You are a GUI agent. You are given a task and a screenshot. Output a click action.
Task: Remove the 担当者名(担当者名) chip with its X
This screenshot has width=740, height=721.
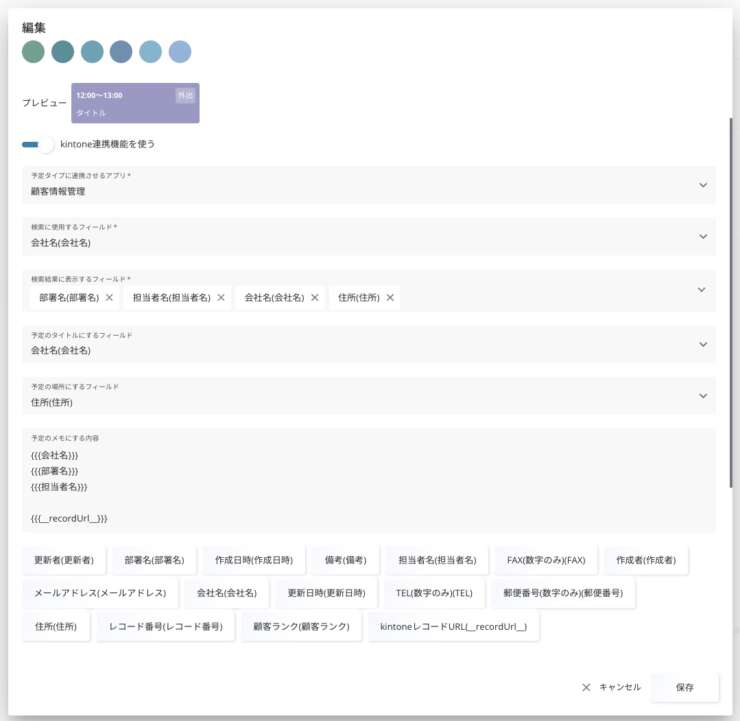coord(221,297)
